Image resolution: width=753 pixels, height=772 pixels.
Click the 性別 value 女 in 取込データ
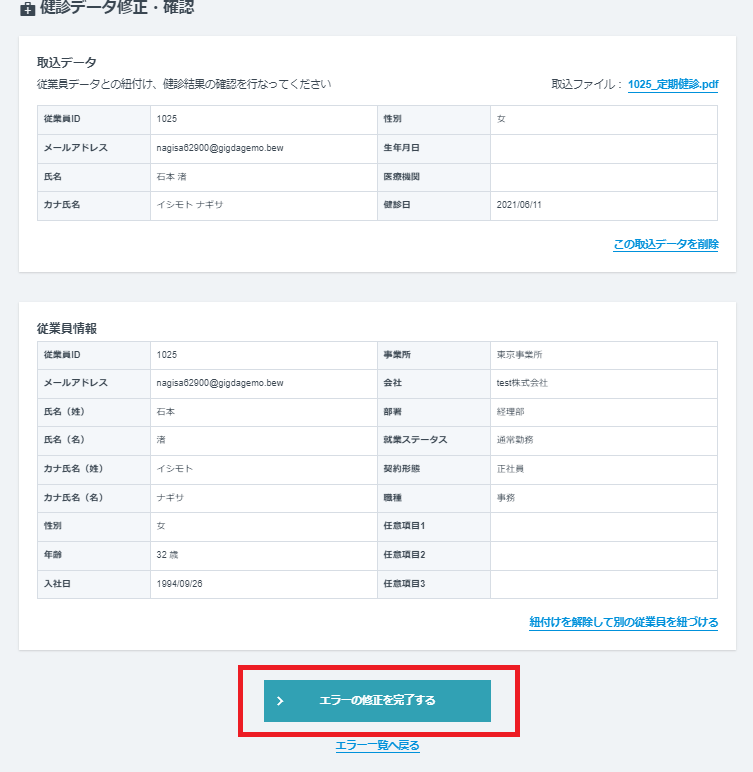pos(501,119)
